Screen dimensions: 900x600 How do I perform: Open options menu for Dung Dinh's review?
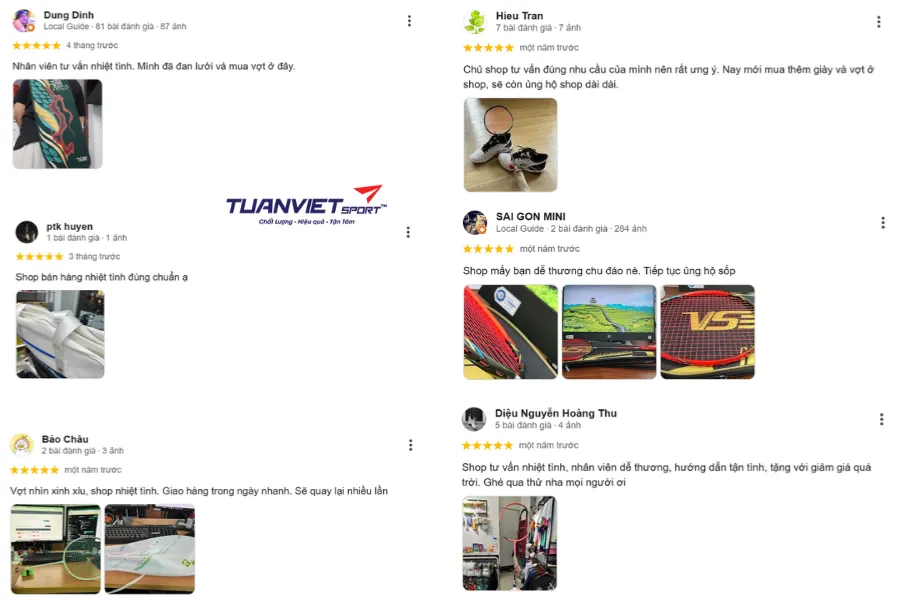pyautogui.click(x=409, y=21)
